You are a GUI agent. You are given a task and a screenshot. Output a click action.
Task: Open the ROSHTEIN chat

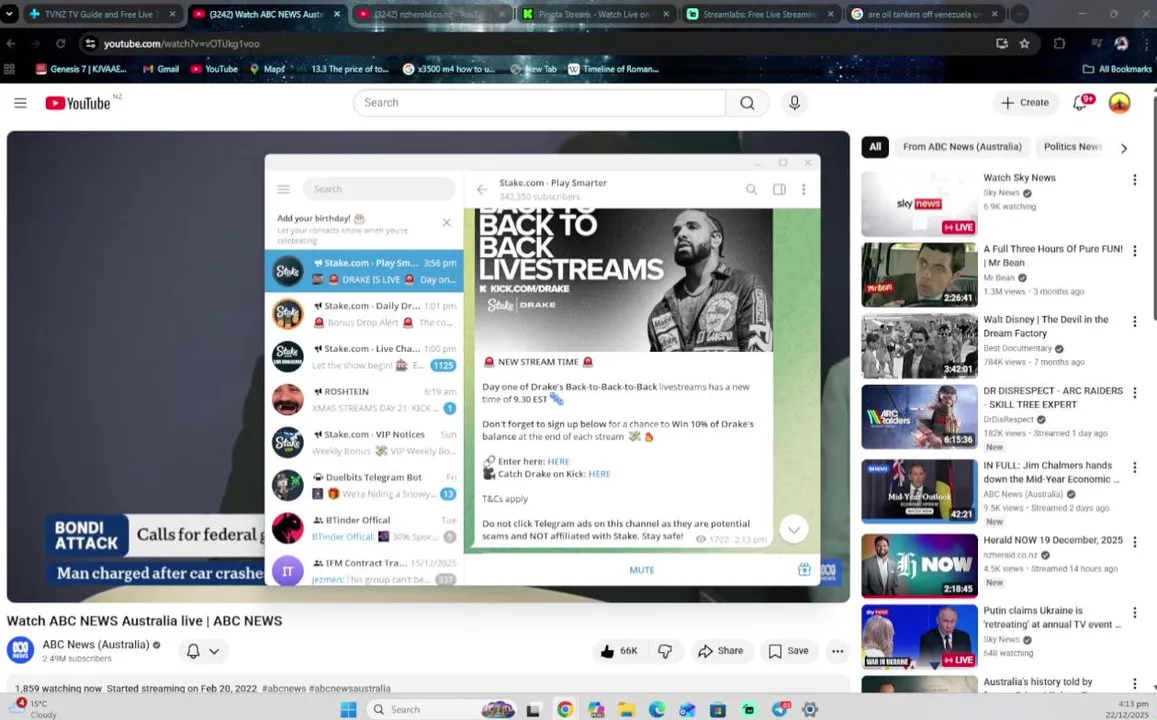click(x=365, y=399)
